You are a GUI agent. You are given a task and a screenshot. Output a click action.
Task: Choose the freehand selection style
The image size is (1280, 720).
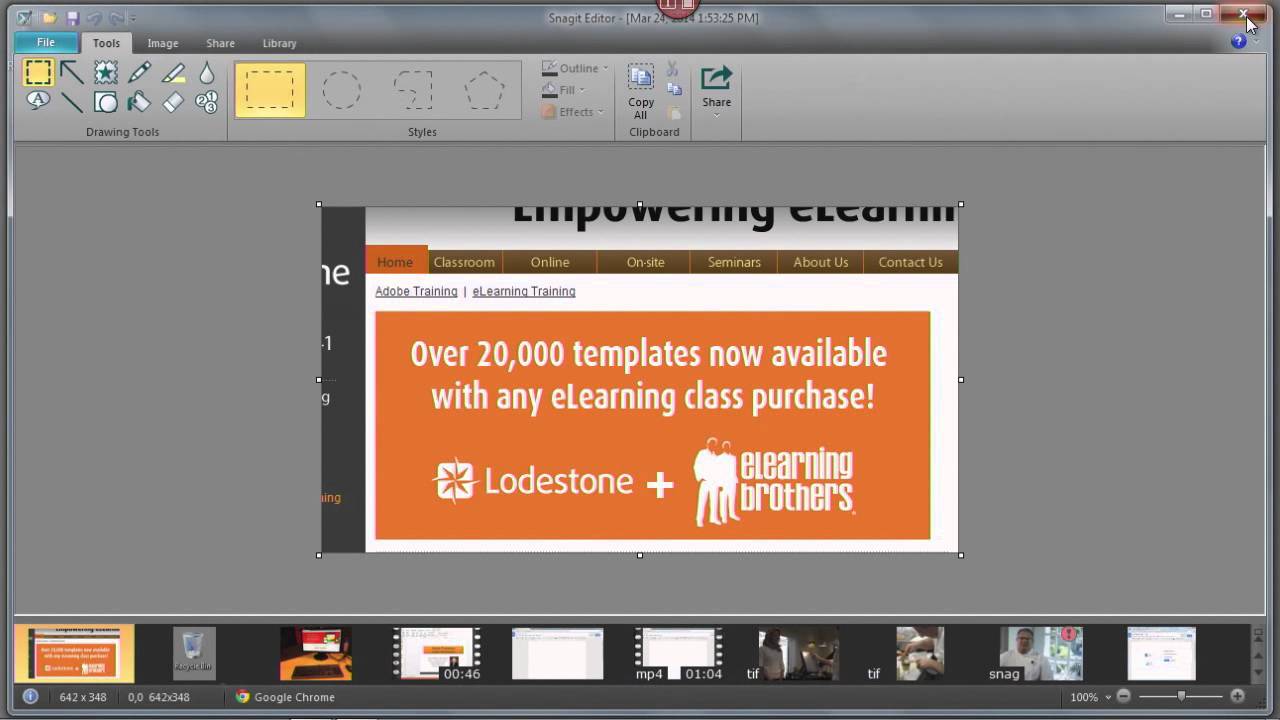click(x=413, y=90)
